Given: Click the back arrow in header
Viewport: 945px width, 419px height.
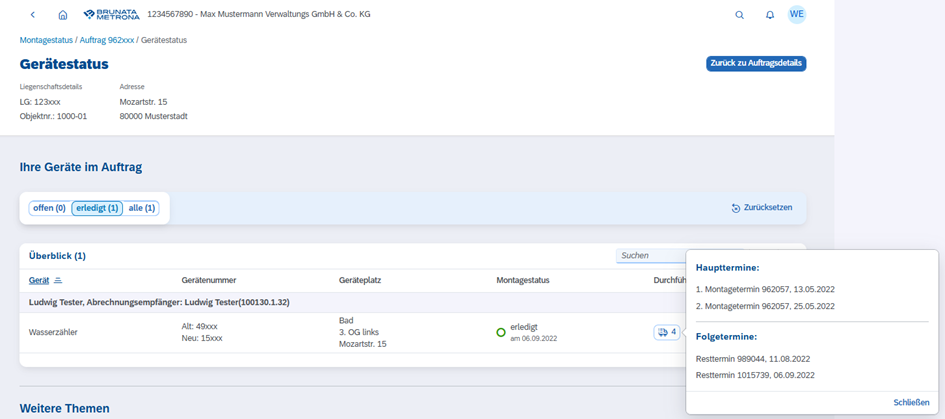Looking at the screenshot, I should pos(33,15).
